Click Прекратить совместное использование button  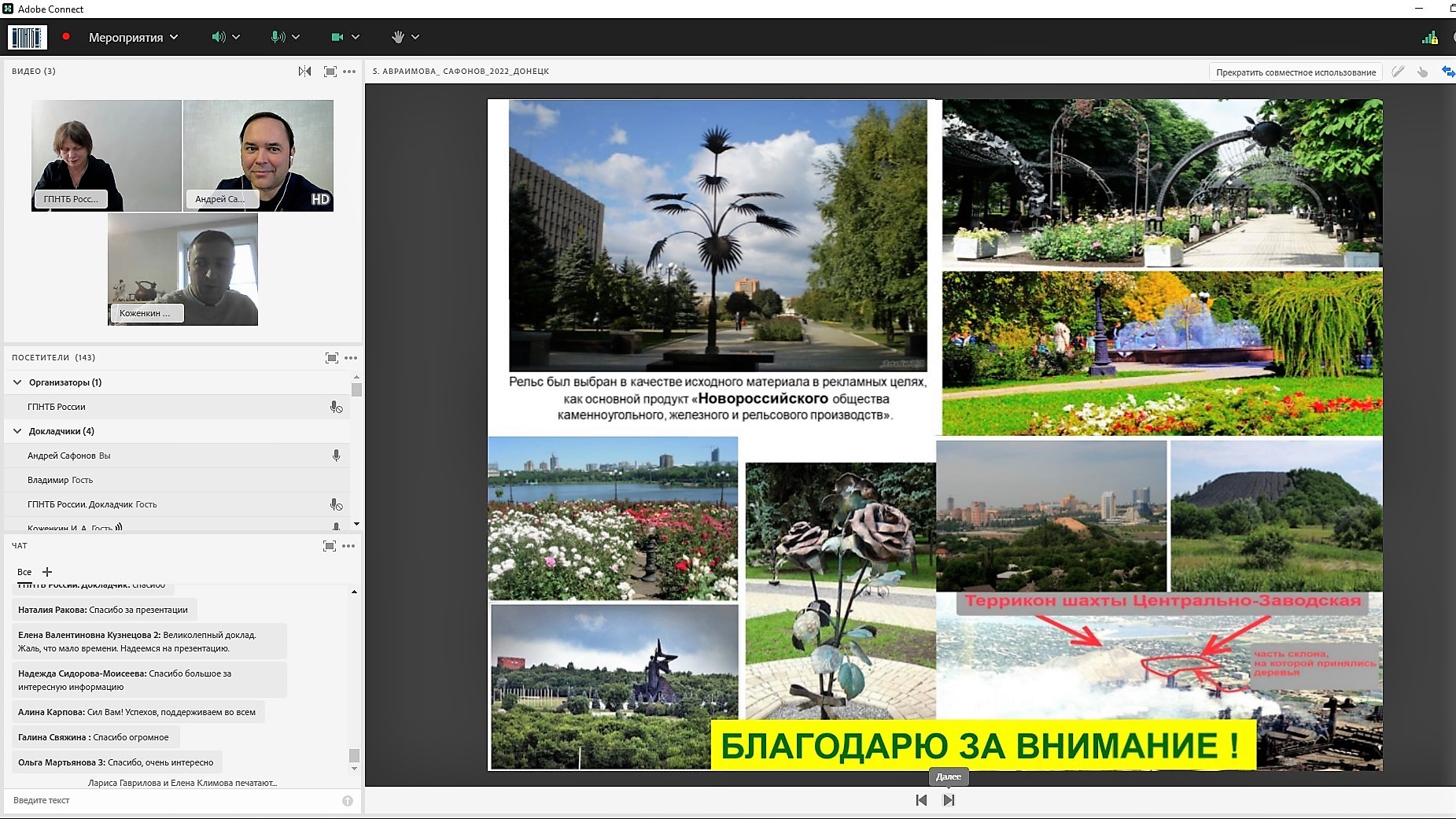[1296, 72]
